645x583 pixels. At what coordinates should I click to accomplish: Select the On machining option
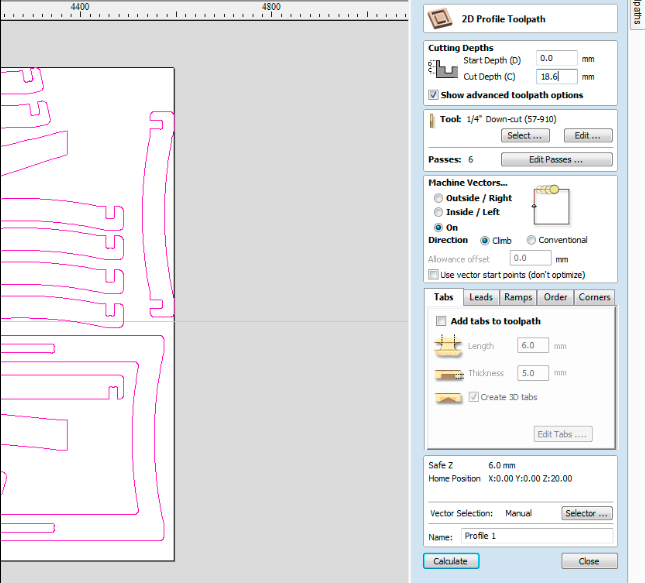[439, 228]
